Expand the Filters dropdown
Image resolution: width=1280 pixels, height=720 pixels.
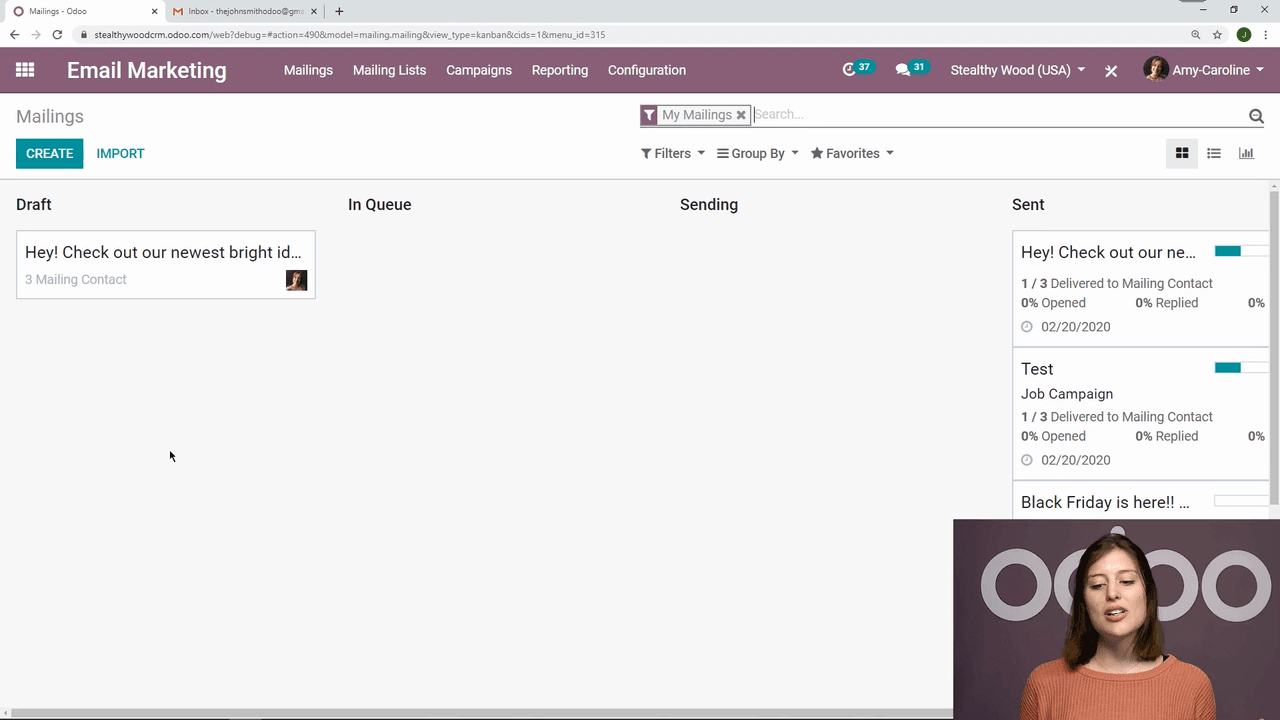[673, 153]
